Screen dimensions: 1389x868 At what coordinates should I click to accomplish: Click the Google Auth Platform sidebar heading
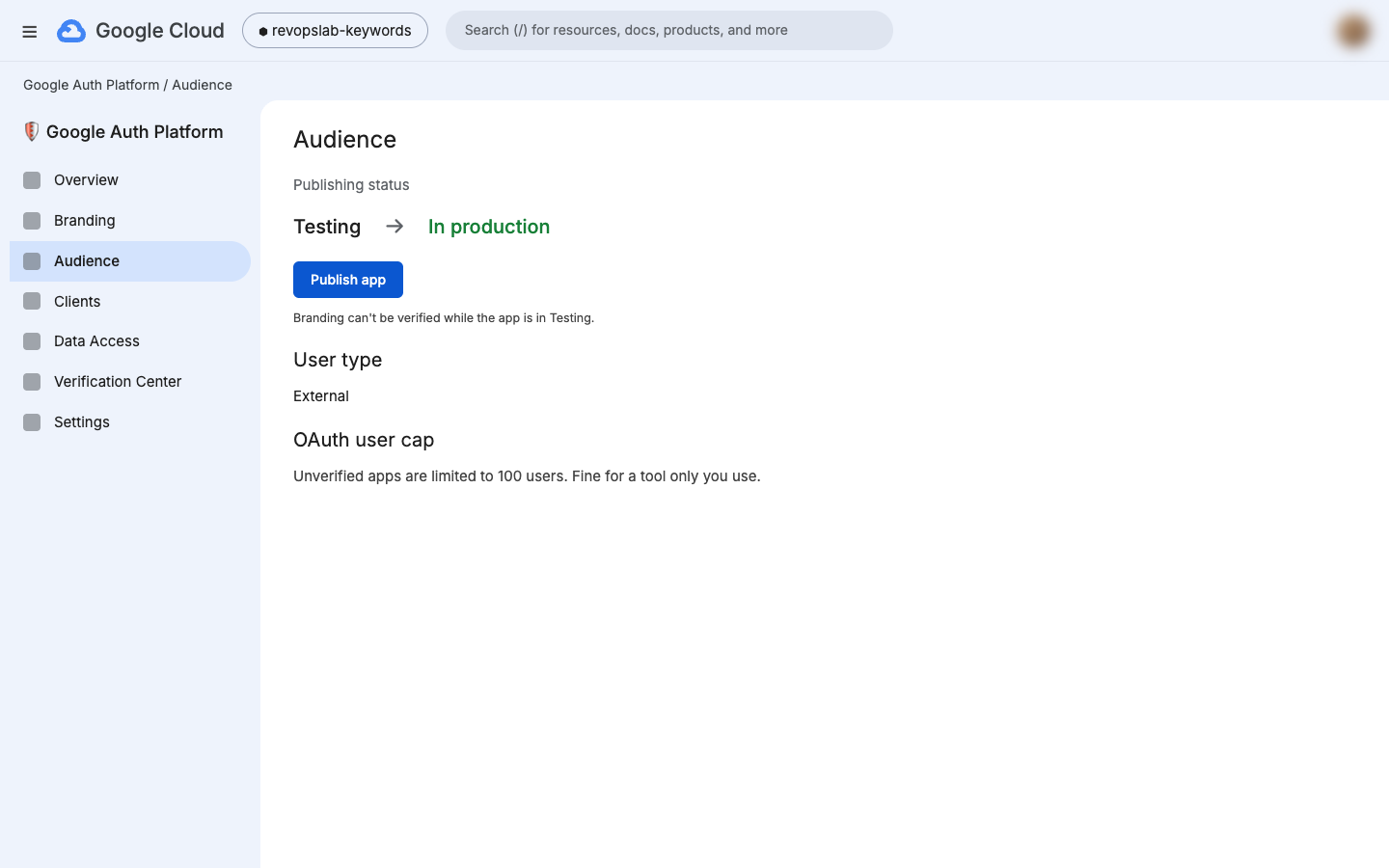(134, 132)
